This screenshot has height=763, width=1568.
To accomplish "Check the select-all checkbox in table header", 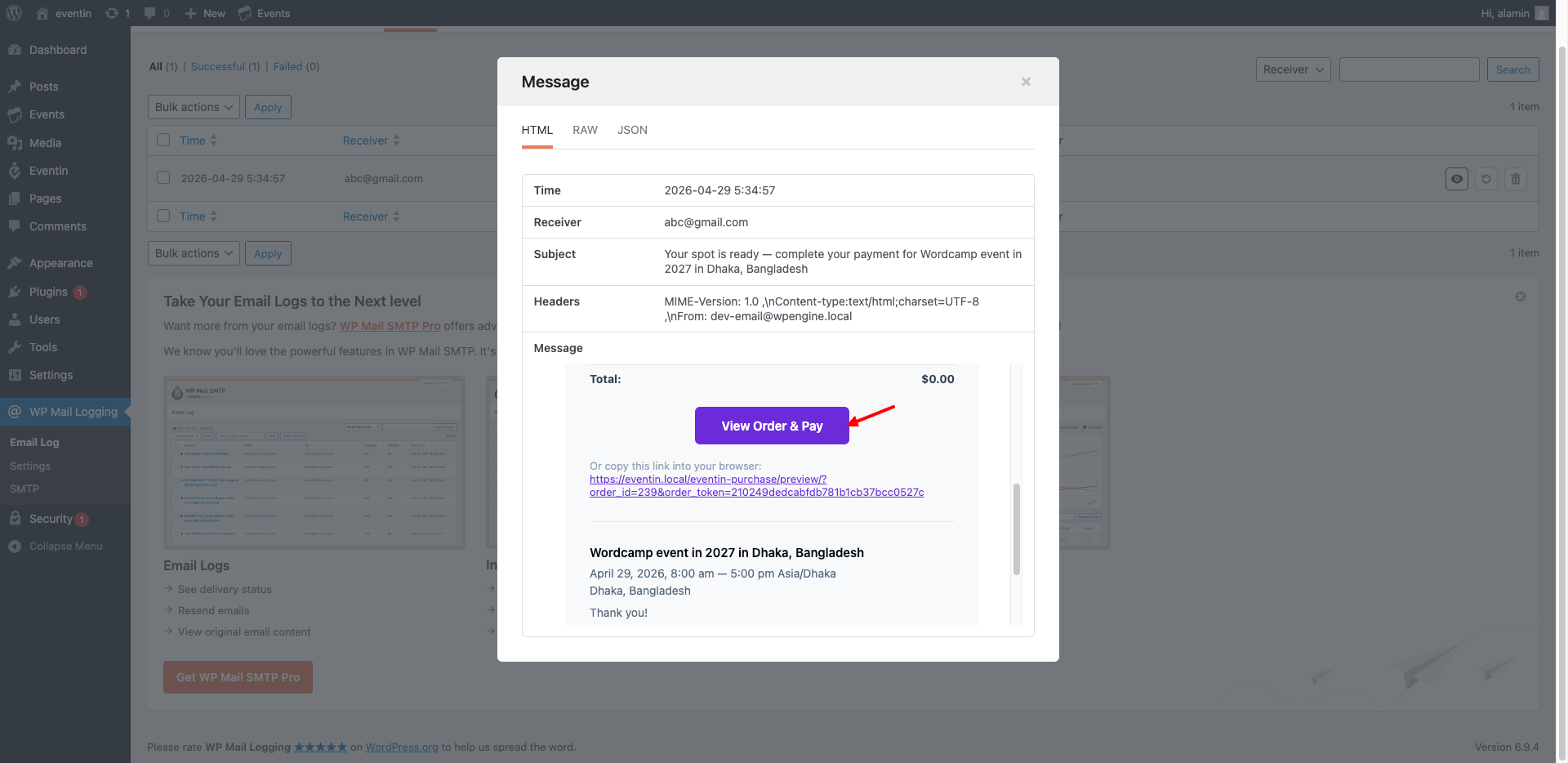I will point(163,140).
